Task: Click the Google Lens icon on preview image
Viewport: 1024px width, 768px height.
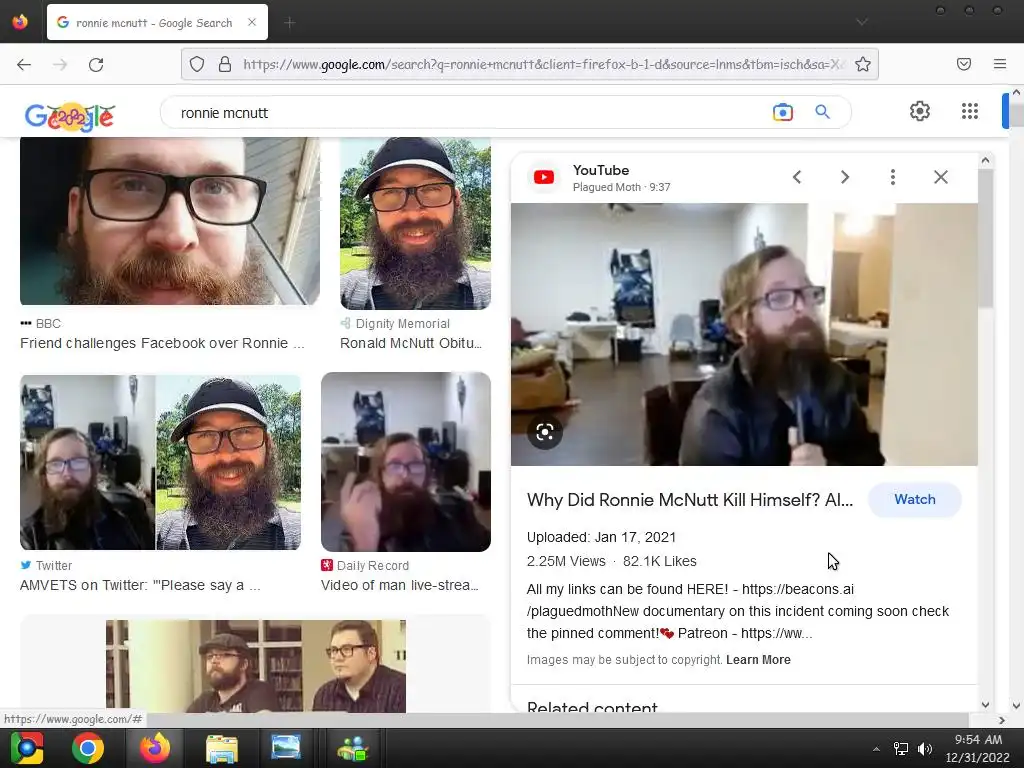Action: 545,432
